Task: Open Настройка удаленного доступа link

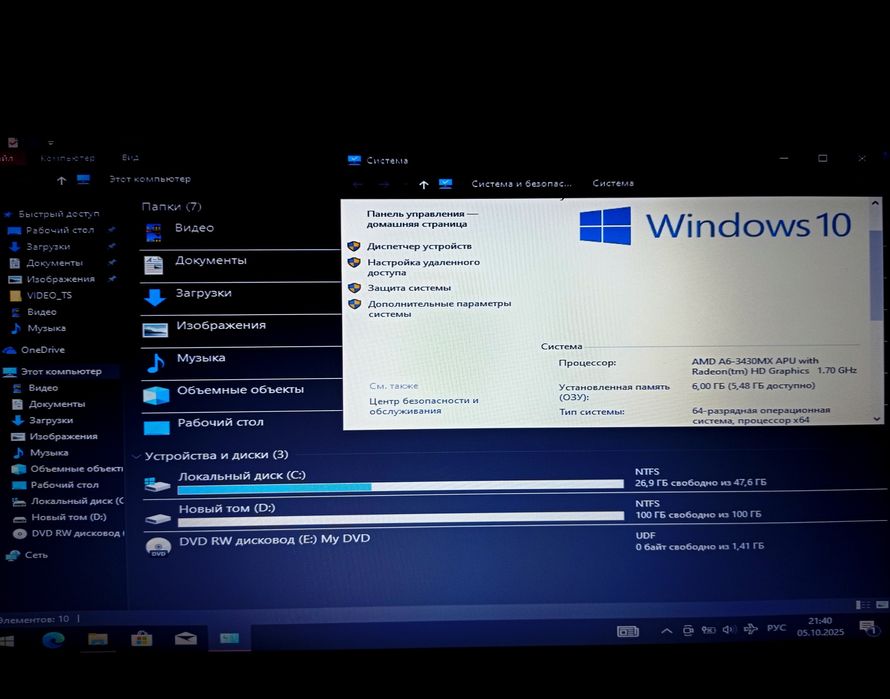Action: (423, 267)
